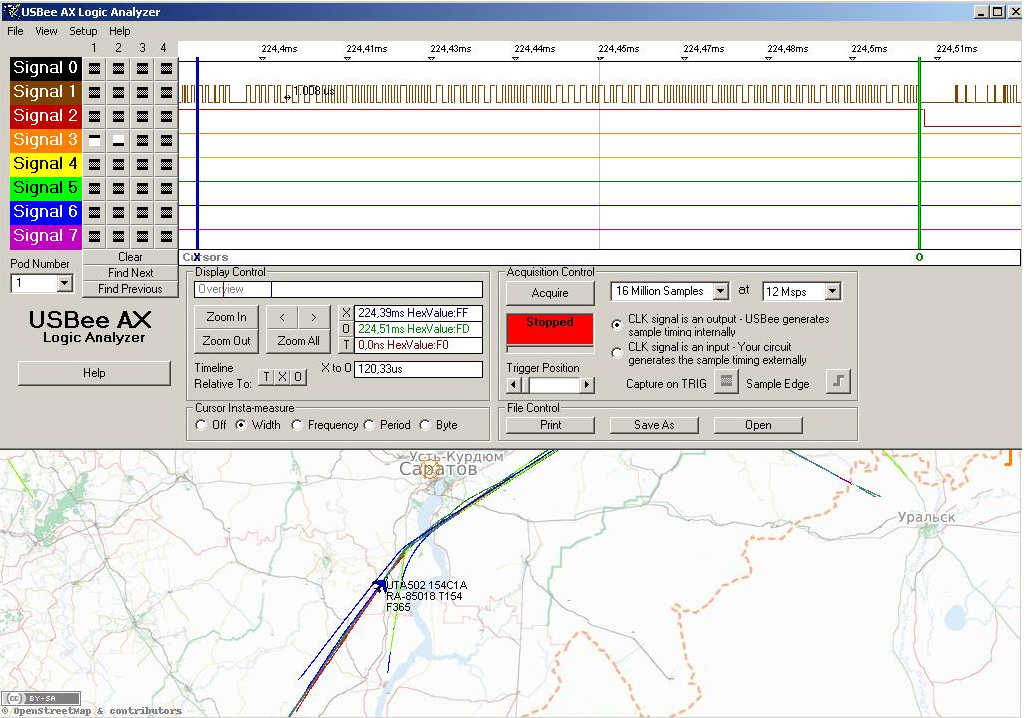Image resolution: width=1026 pixels, height=718 pixels.
Task: Set Signal 0 trigger in column 1
Action: click(94, 68)
